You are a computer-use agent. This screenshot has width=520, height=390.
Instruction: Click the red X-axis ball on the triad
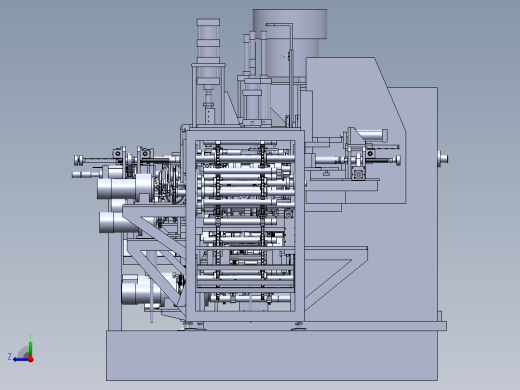point(31,359)
